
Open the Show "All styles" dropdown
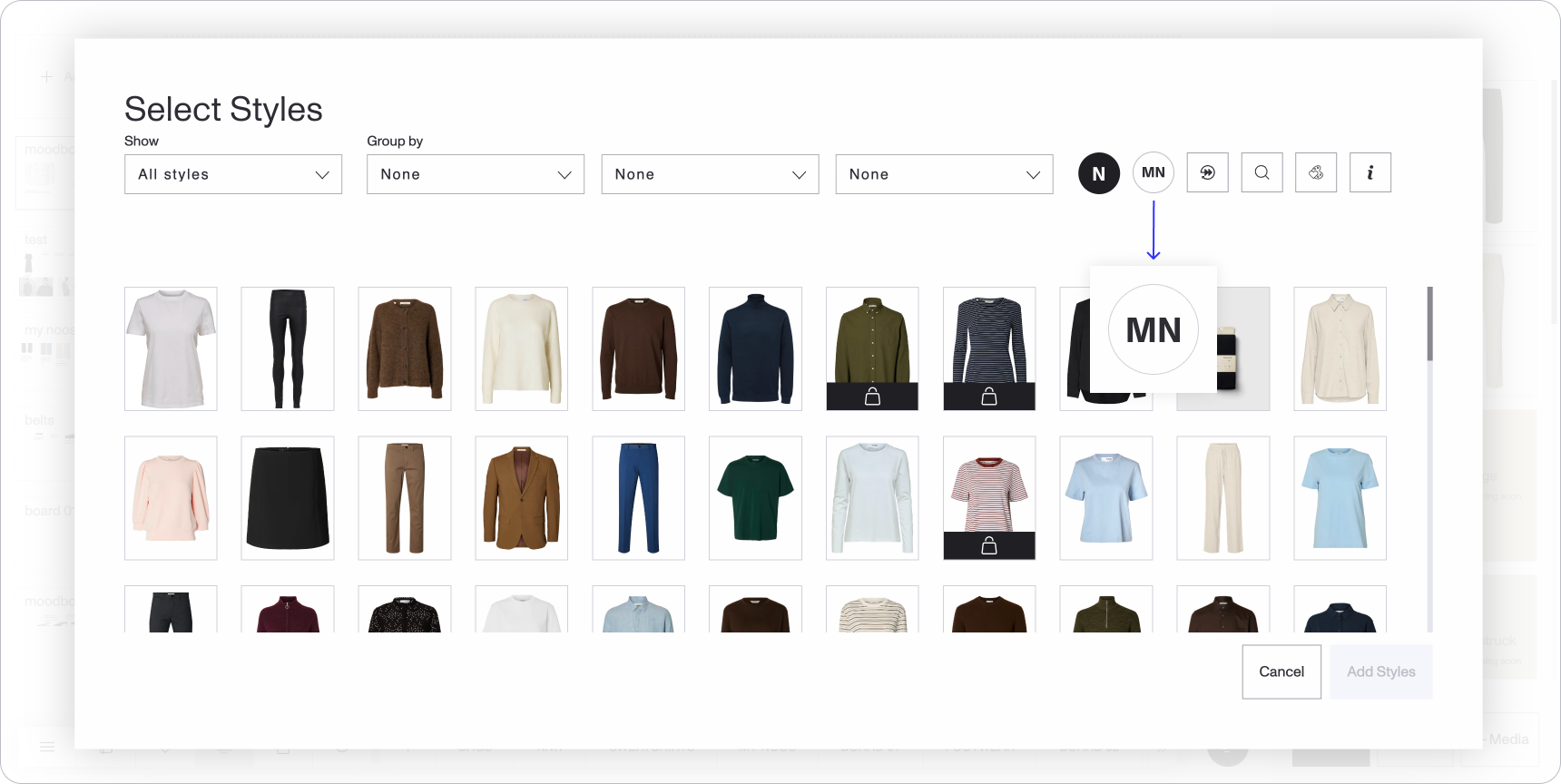tap(233, 174)
